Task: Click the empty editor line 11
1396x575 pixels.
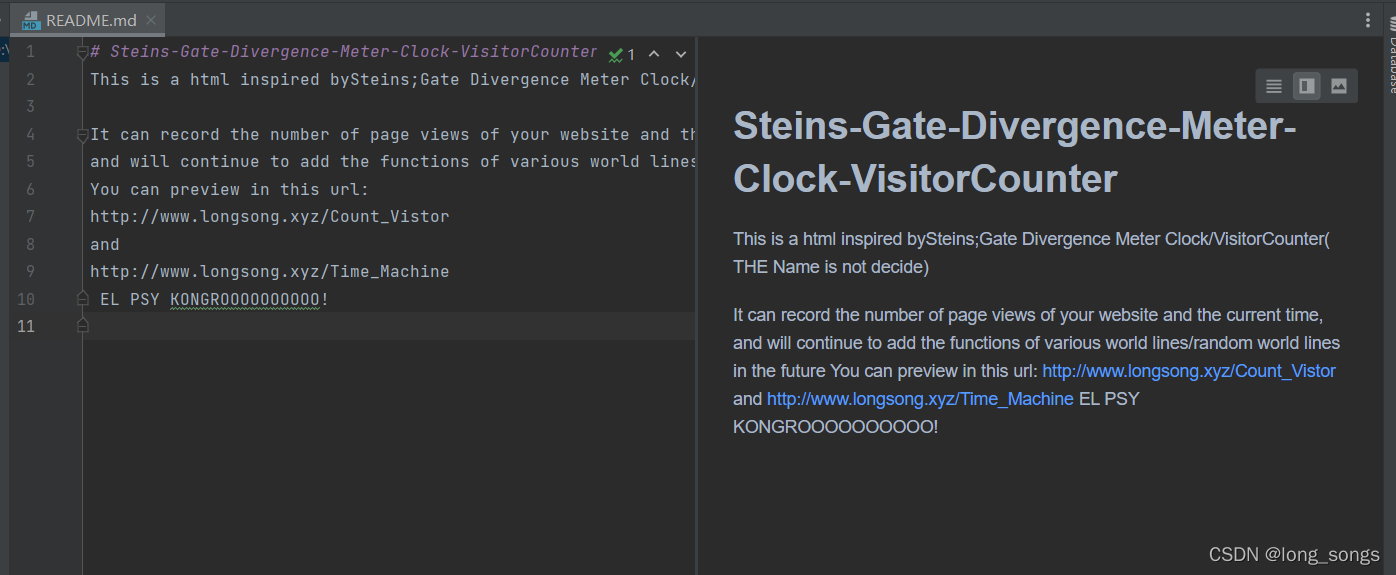Action: pos(390,326)
